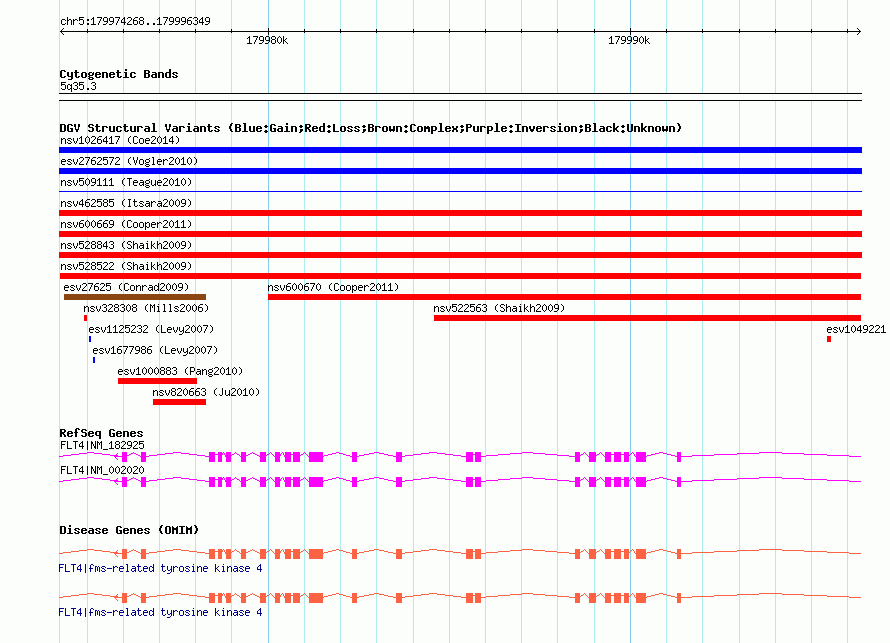Open the Disease Genes (OMIM) track title
Viewport: 890px width, 643px height.
(129, 530)
